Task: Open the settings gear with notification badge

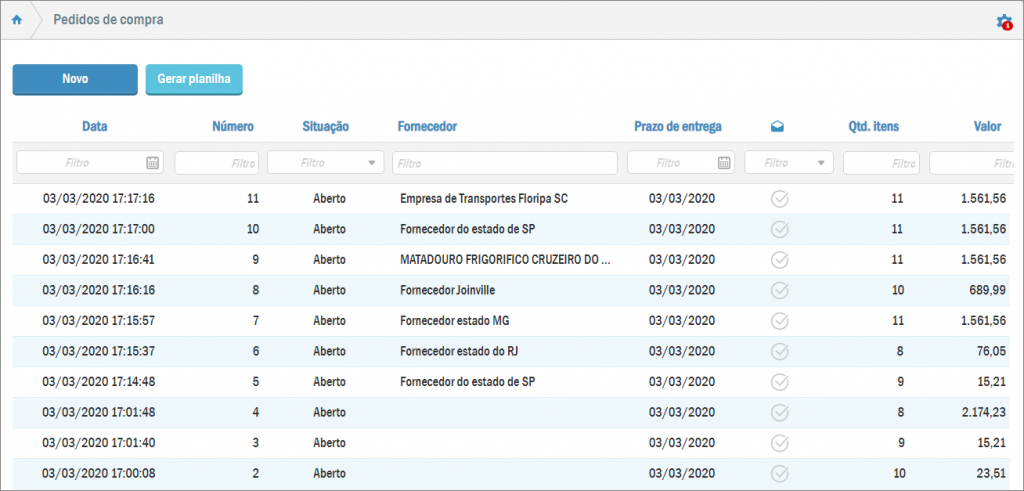Action: (x=1003, y=21)
